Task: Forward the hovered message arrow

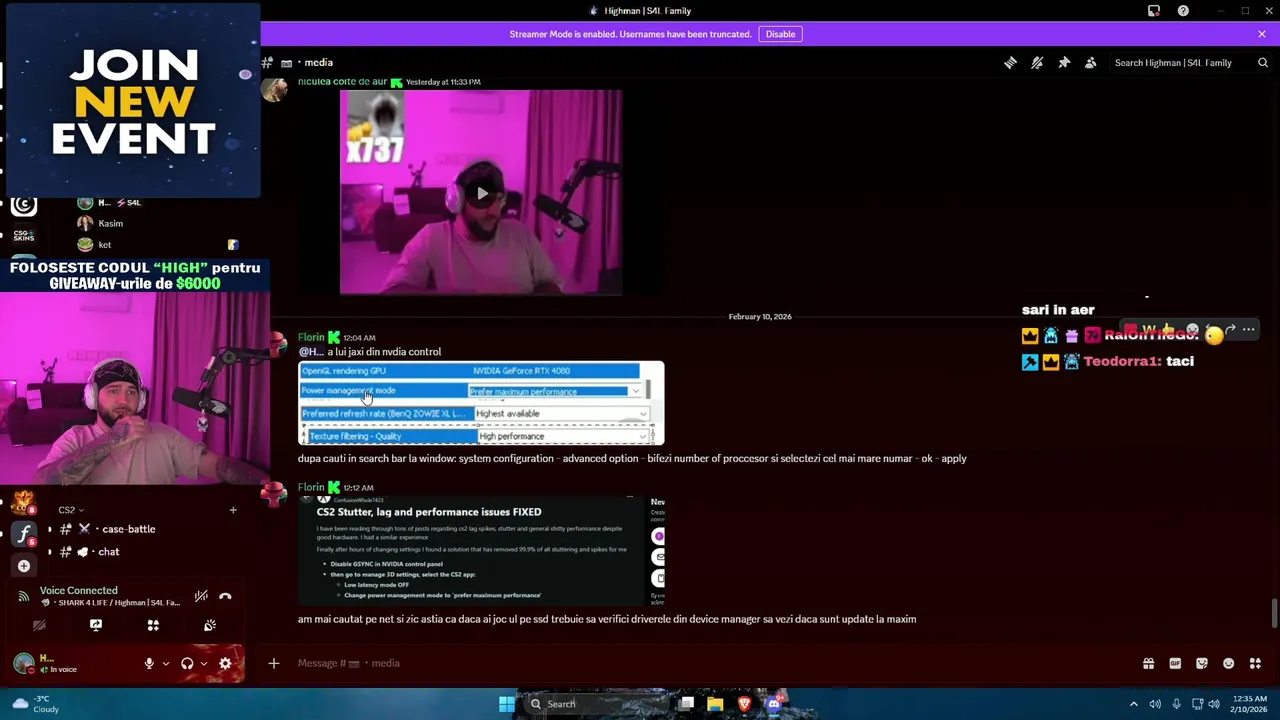Action: pyautogui.click(x=1231, y=330)
